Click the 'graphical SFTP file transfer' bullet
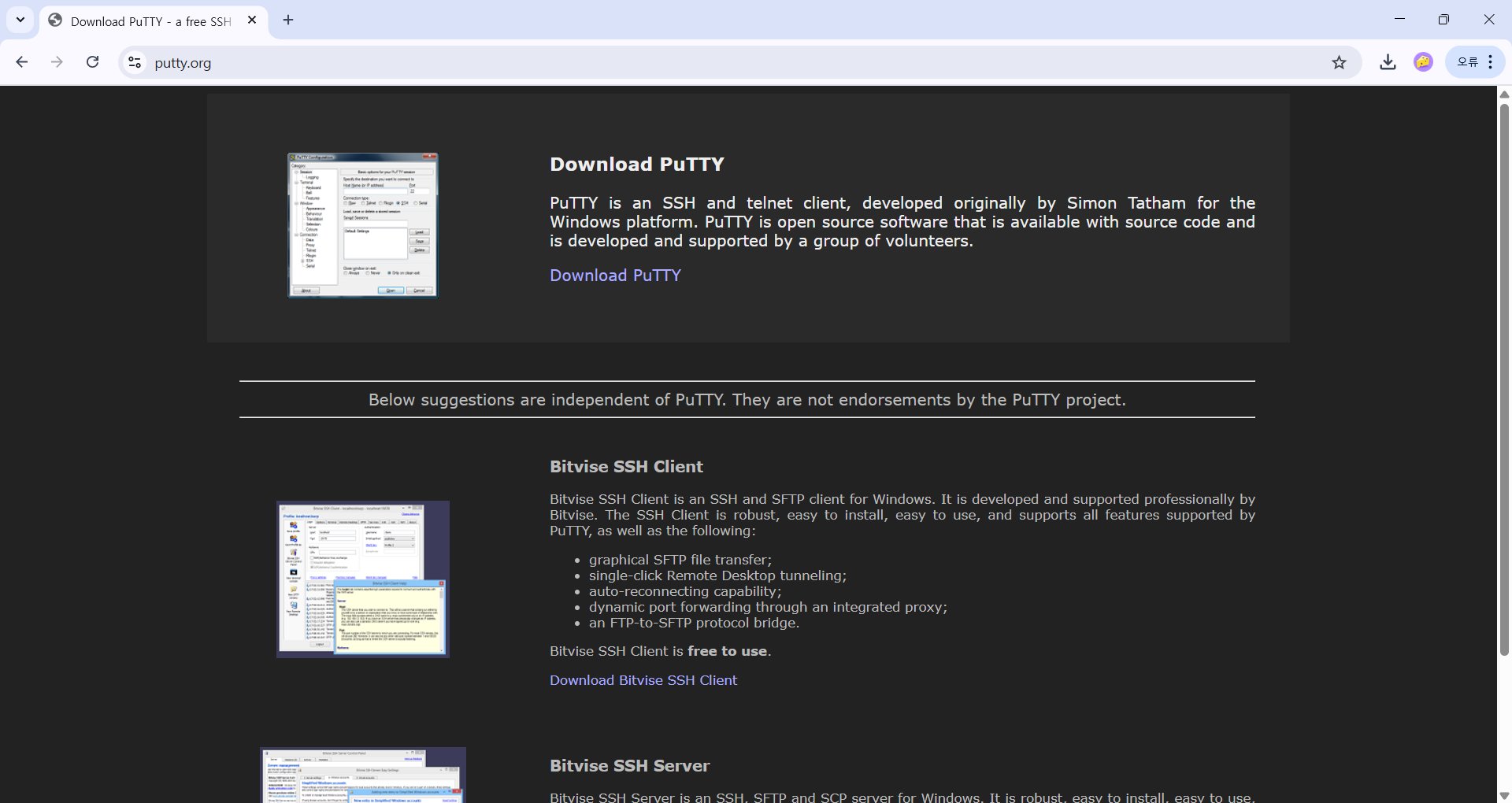This screenshot has width=1512, height=803. point(680,560)
